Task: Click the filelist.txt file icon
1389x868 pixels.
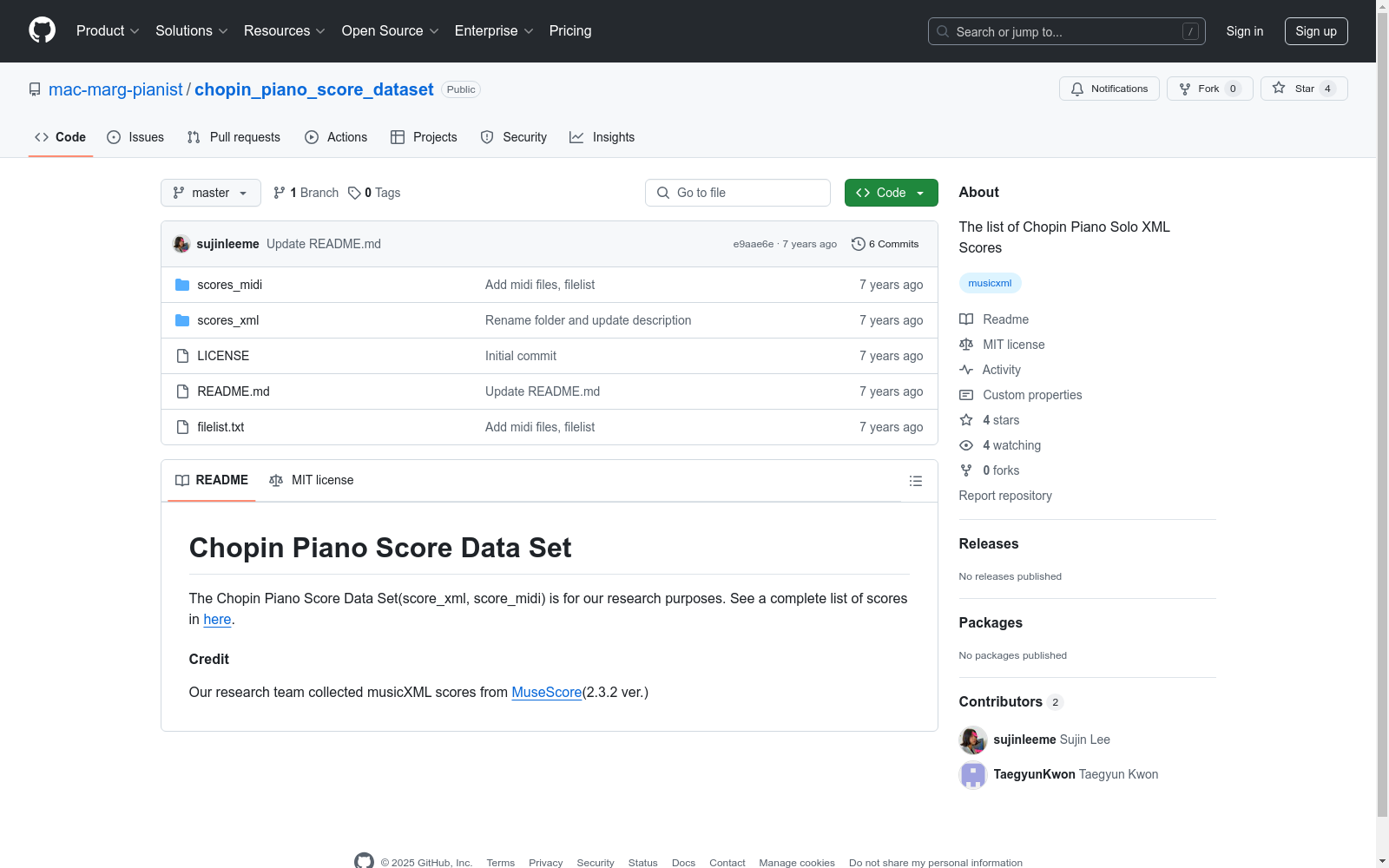Action: (x=182, y=427)
